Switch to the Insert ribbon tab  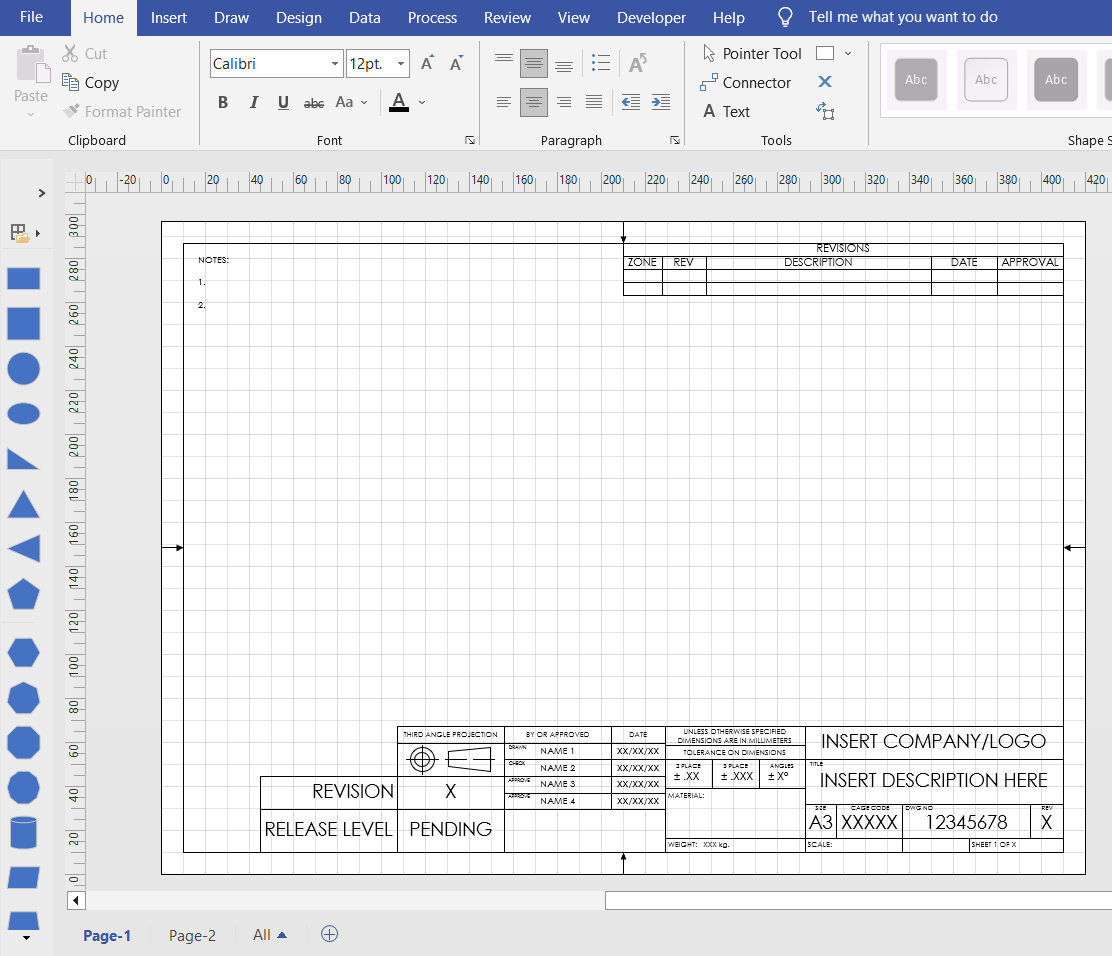(168, 17)
